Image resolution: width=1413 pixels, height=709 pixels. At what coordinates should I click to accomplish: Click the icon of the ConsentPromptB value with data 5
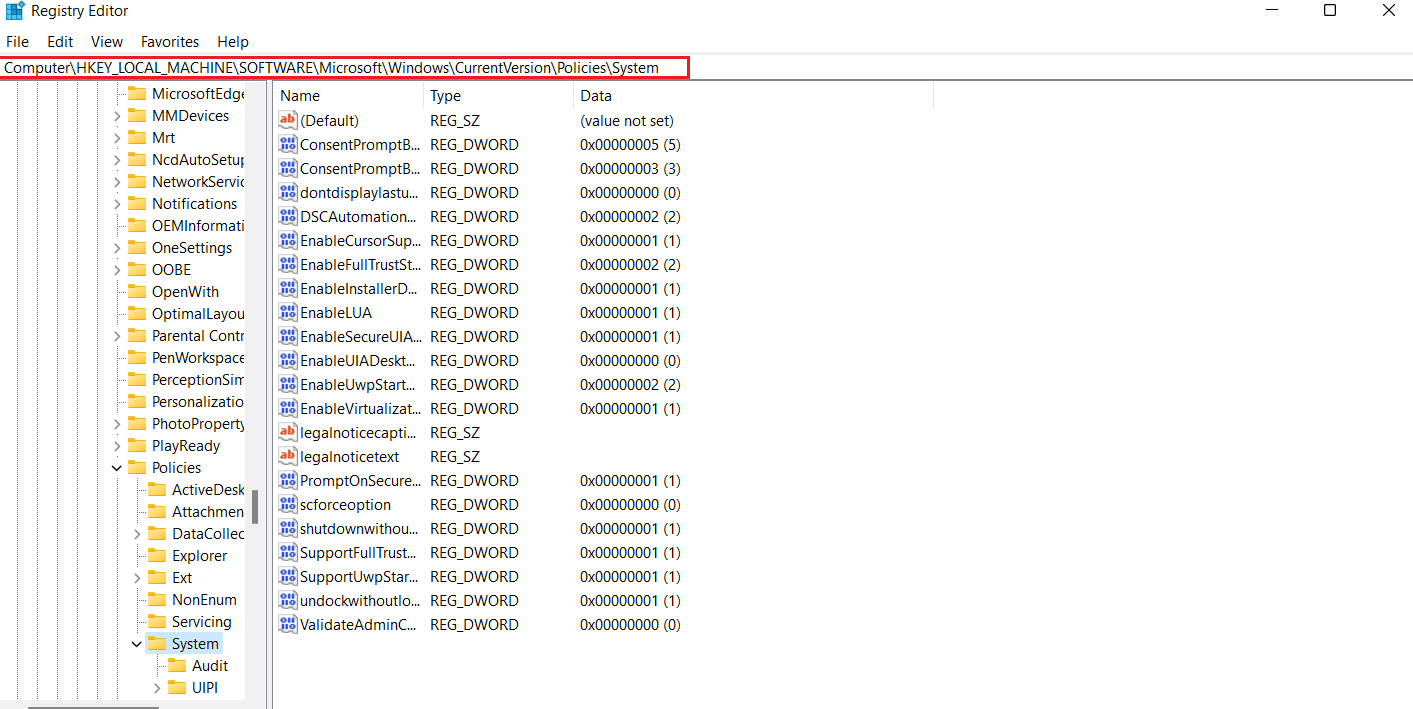288,144
